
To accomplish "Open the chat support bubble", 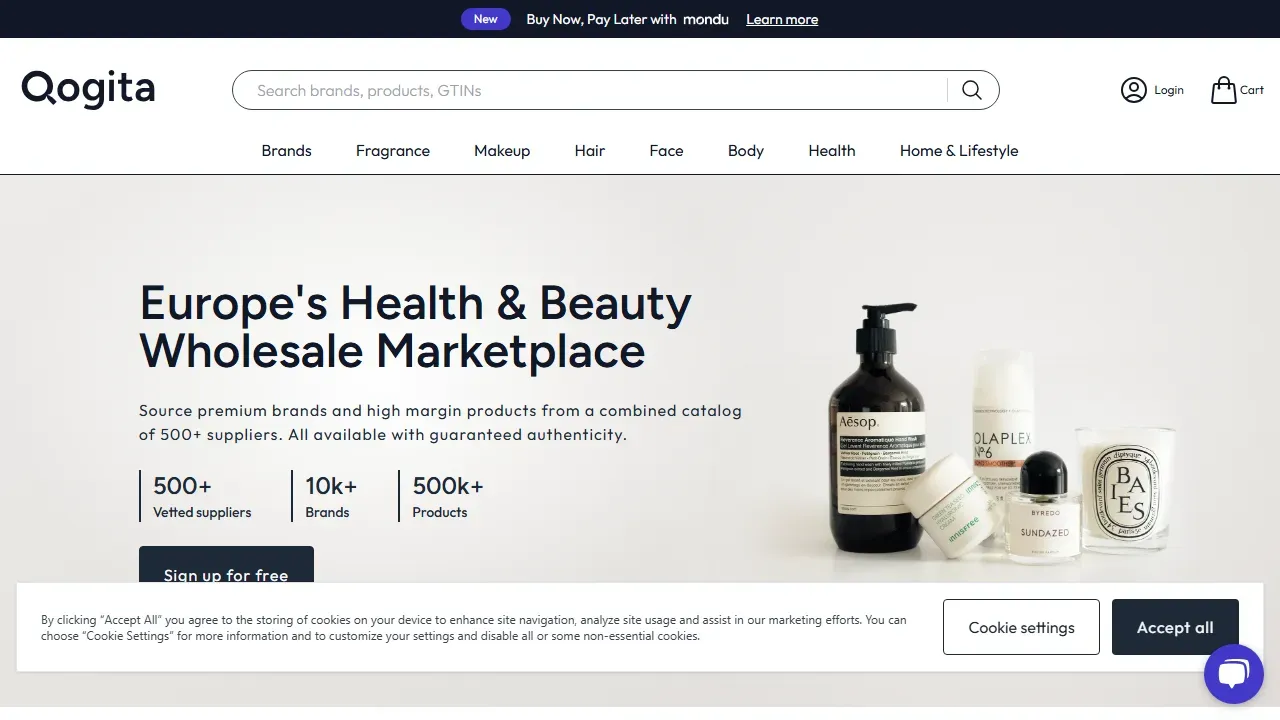I will click(1233, 673).
